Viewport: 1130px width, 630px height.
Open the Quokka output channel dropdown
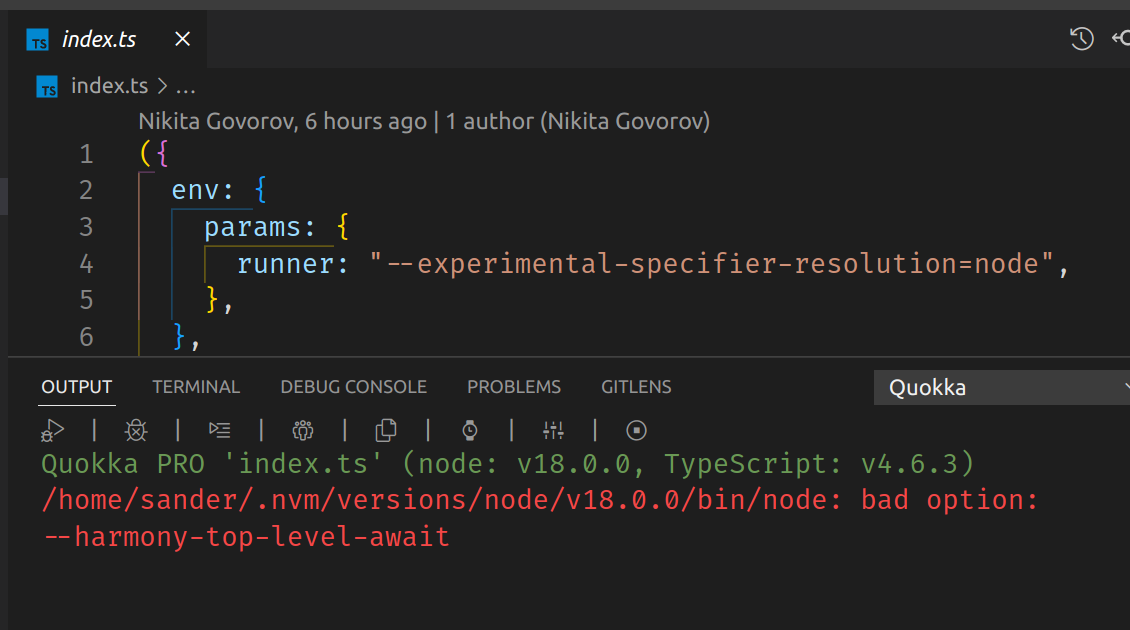(x=1000, y=387)
